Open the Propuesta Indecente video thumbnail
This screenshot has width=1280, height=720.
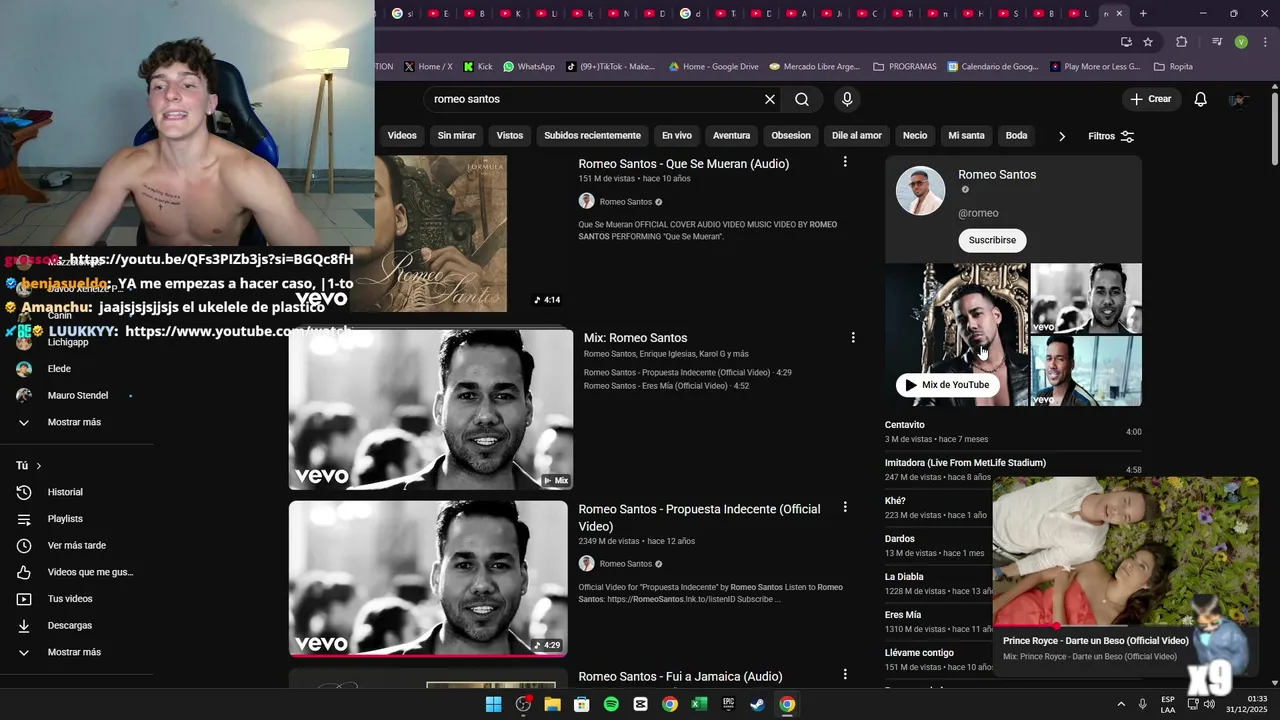428,578
